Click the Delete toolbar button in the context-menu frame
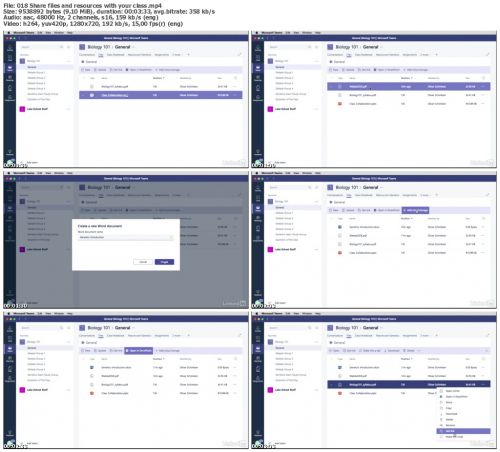 [409, 351]
